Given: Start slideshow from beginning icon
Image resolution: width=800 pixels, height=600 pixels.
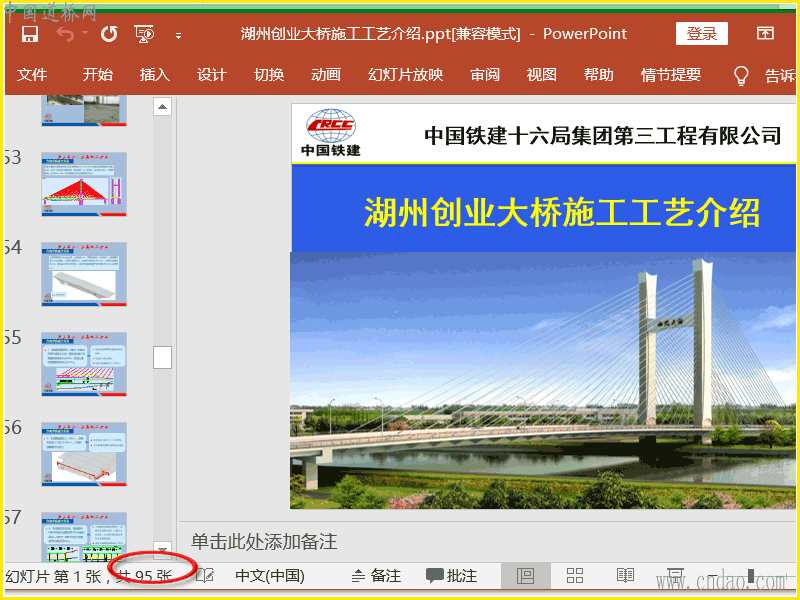Looking at the screenshot, I should [144, 34].
